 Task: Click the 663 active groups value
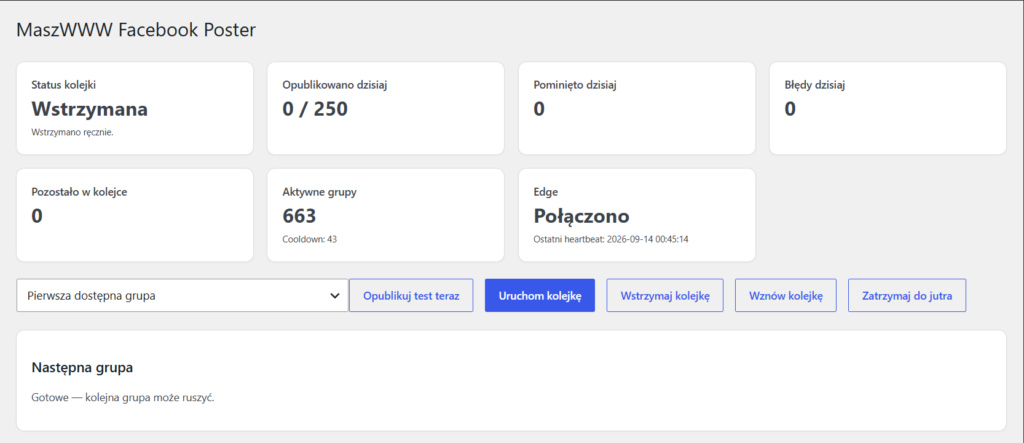(299, 216)
